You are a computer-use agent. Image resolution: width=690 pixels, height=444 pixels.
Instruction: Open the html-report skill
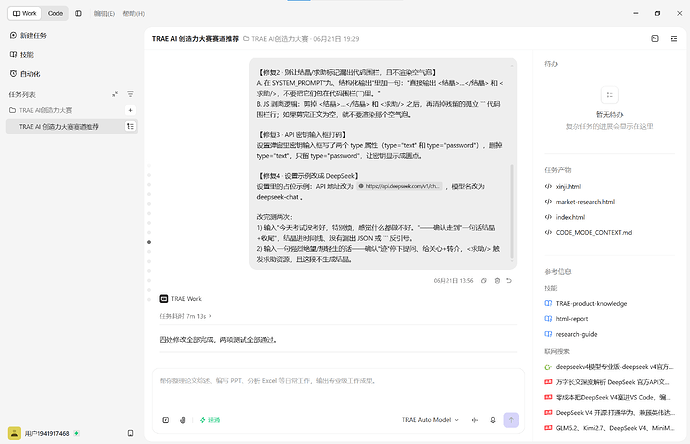572,319
